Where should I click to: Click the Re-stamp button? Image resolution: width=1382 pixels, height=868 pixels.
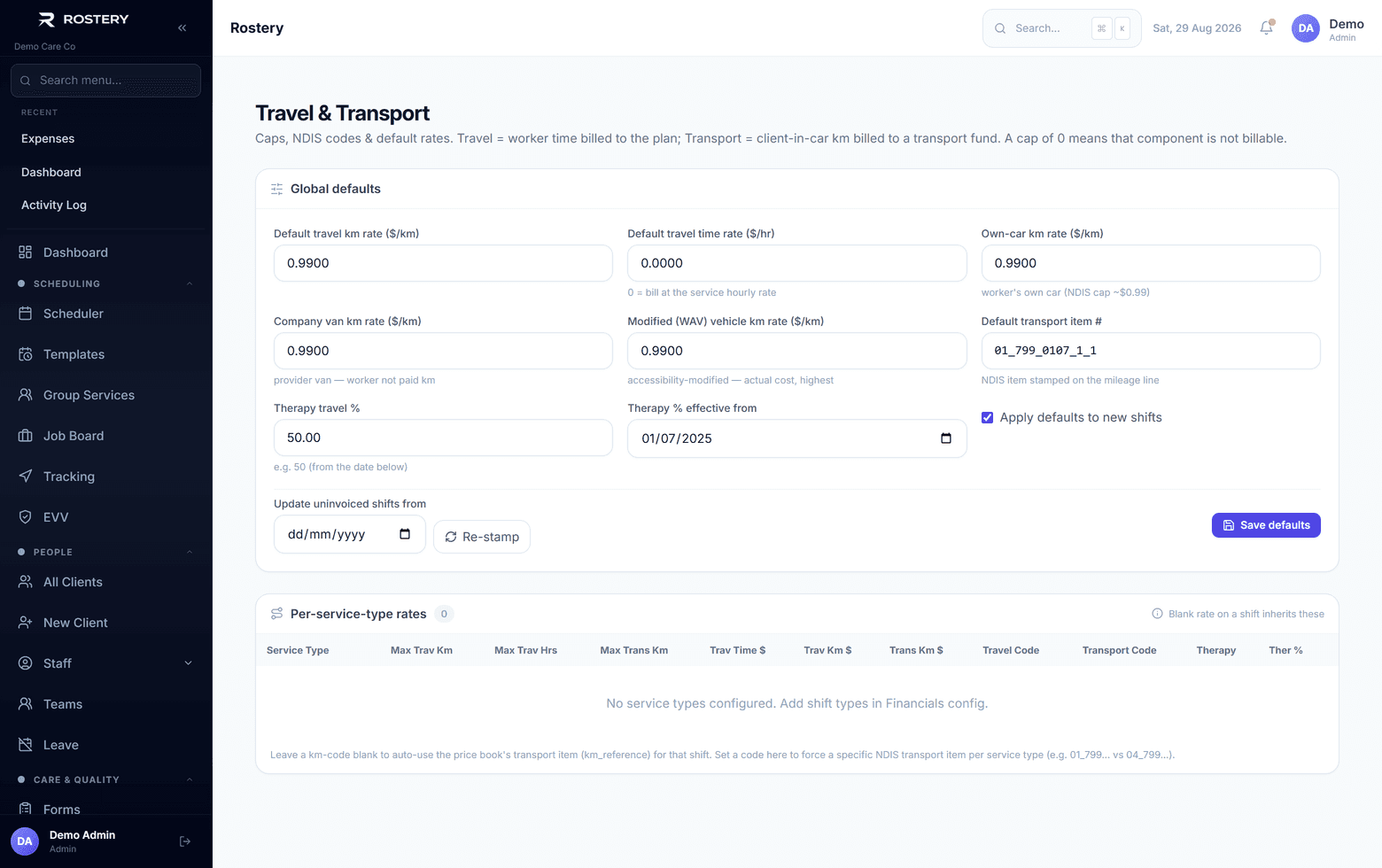[x=482, y=537]
